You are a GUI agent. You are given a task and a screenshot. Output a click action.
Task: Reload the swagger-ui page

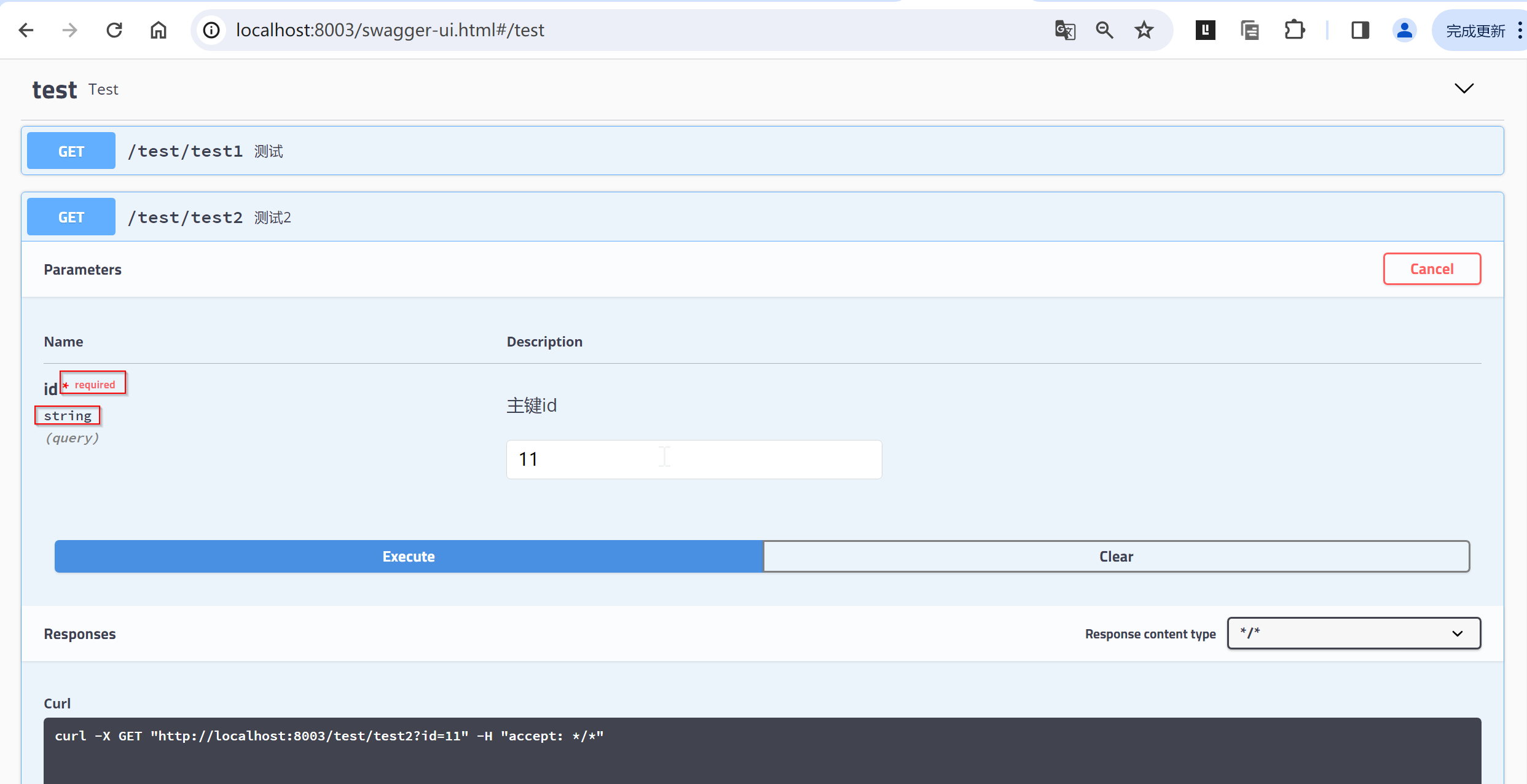coord(114,30)
